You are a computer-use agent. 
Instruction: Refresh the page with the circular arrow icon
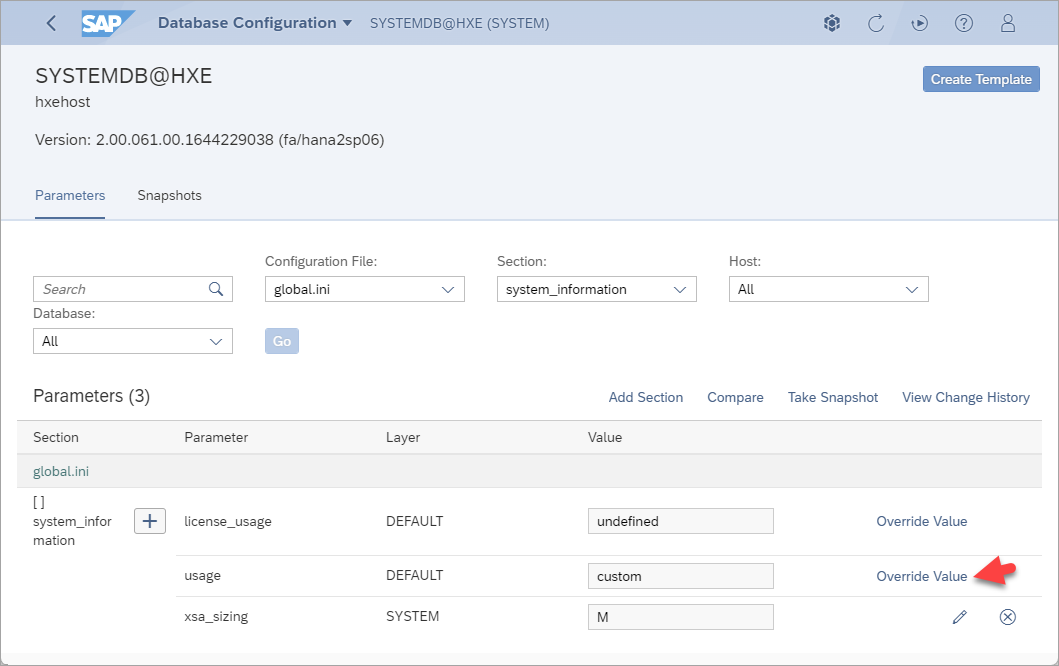point(875,24)
